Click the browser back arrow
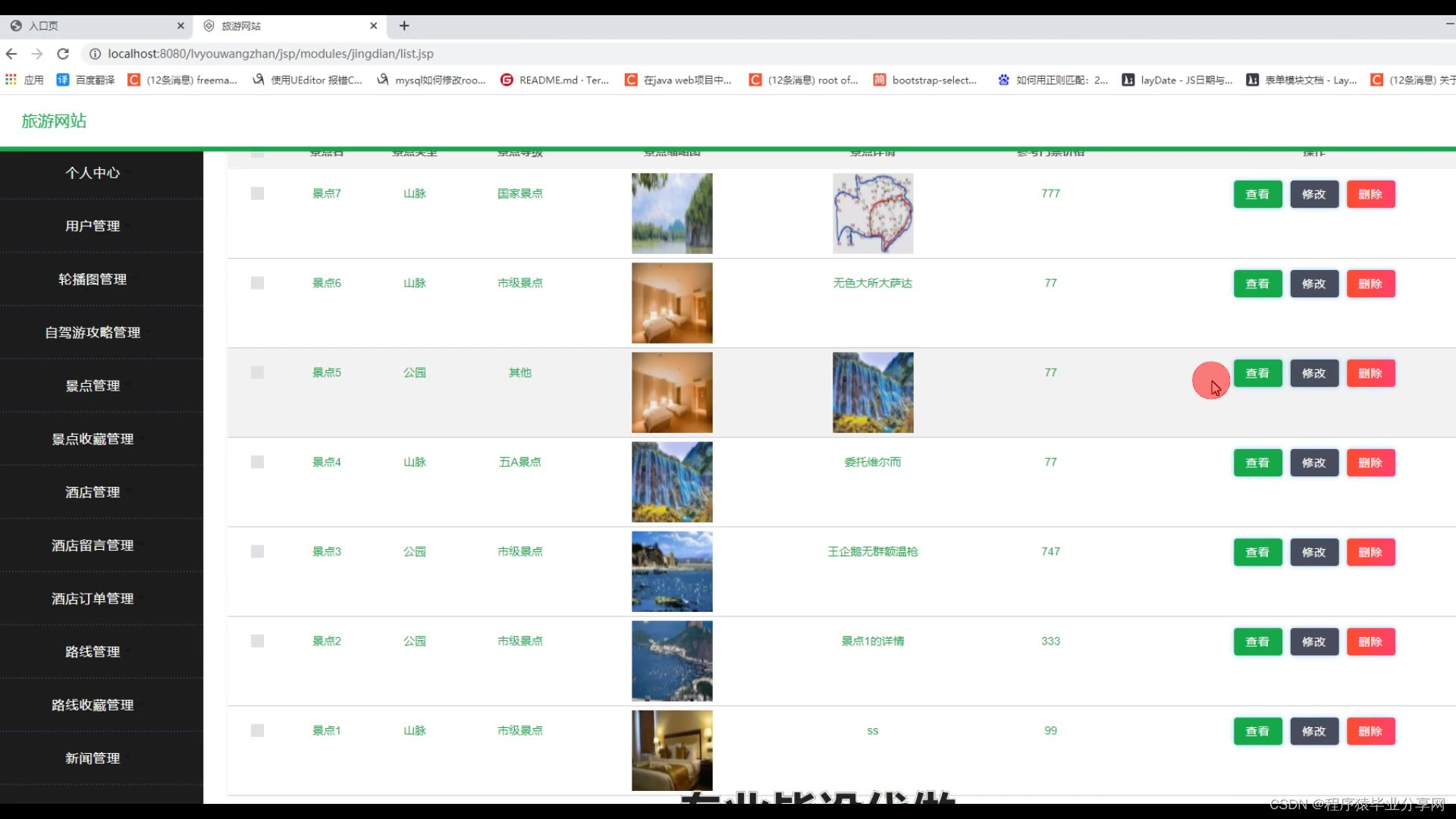 coord(11,54)
